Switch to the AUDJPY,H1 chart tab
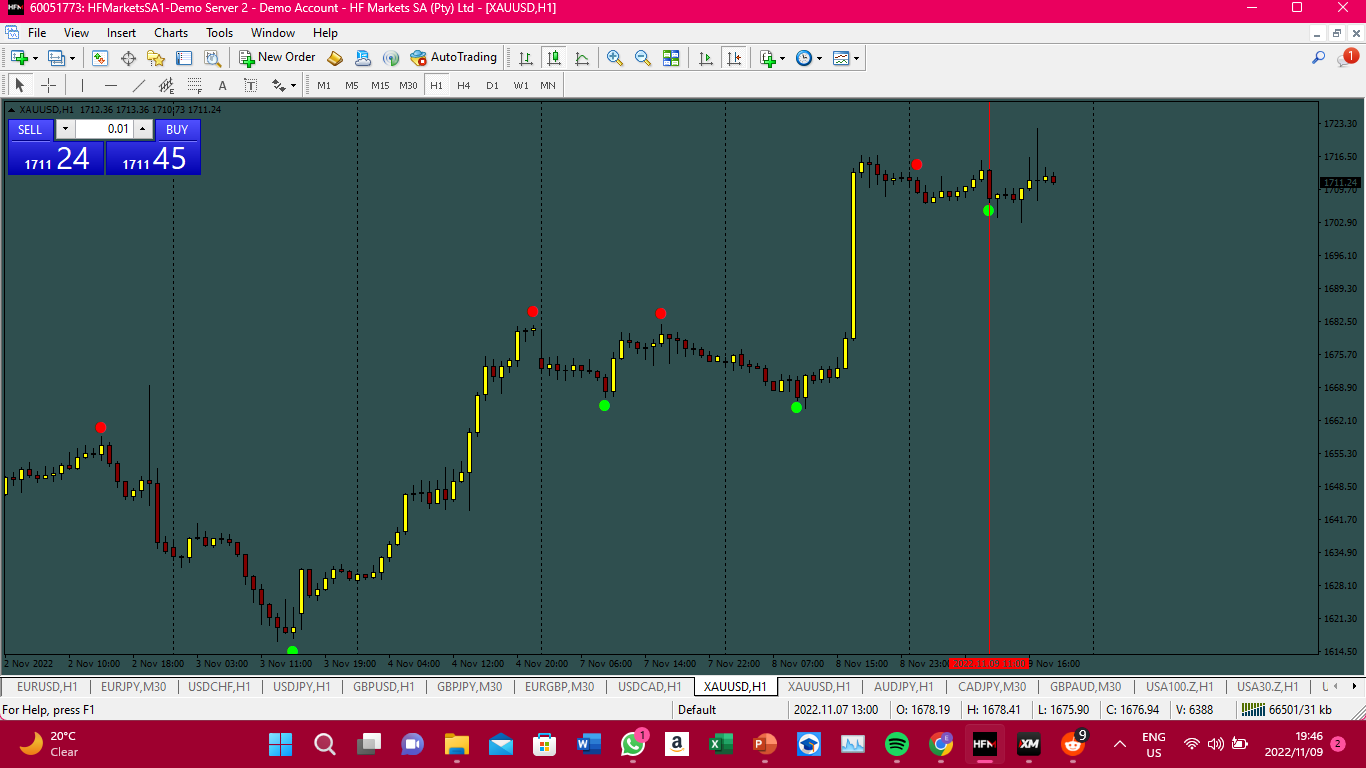Viewport: 1366px width, 768px height. point(904,687)
